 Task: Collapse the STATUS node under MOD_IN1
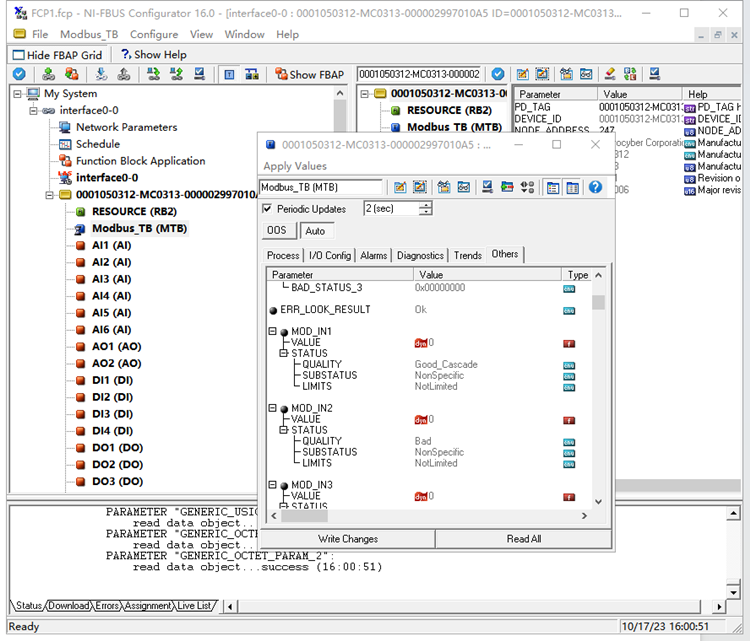(x=284, y=353)
